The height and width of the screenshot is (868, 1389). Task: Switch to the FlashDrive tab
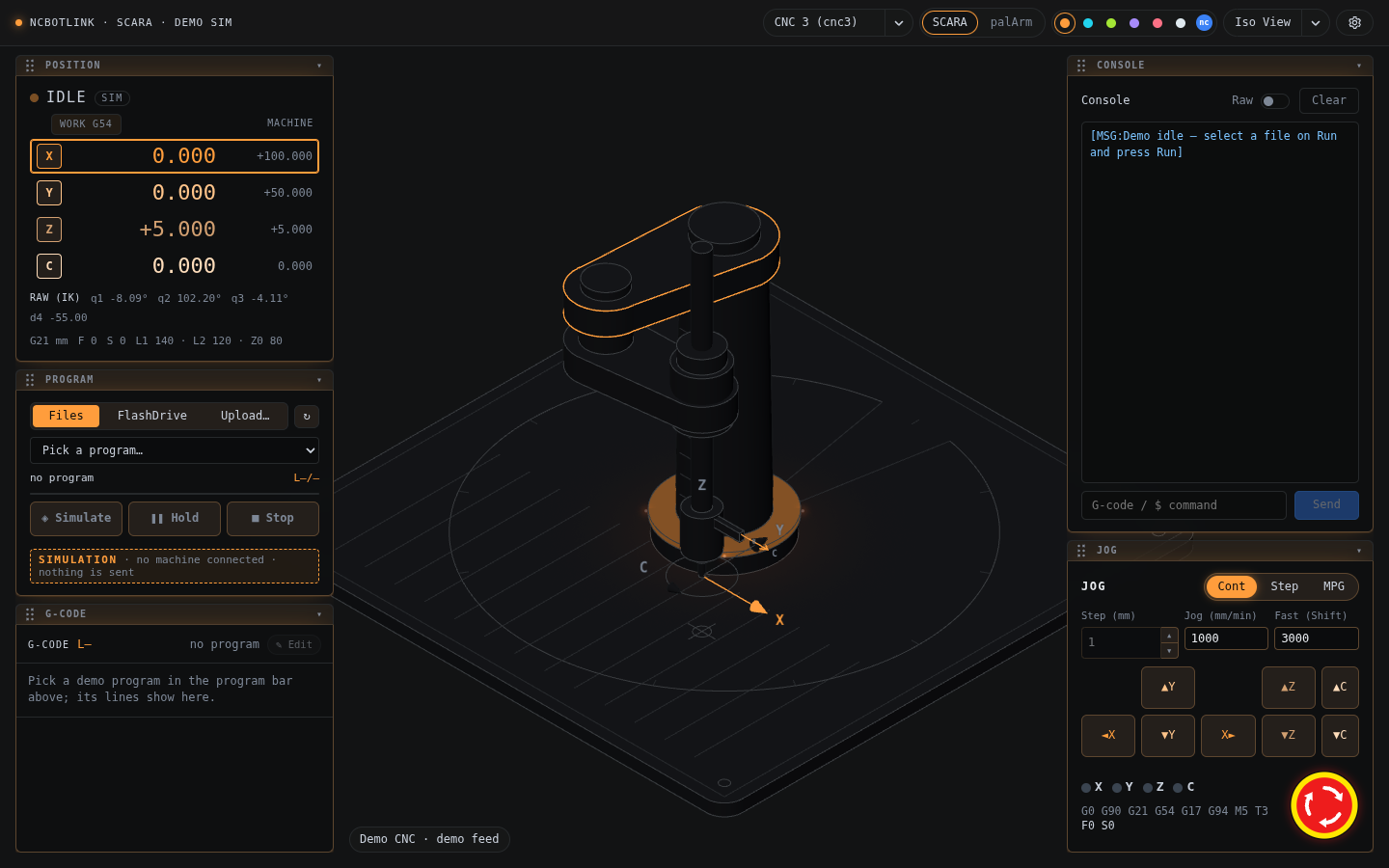(x=152, y=416)
